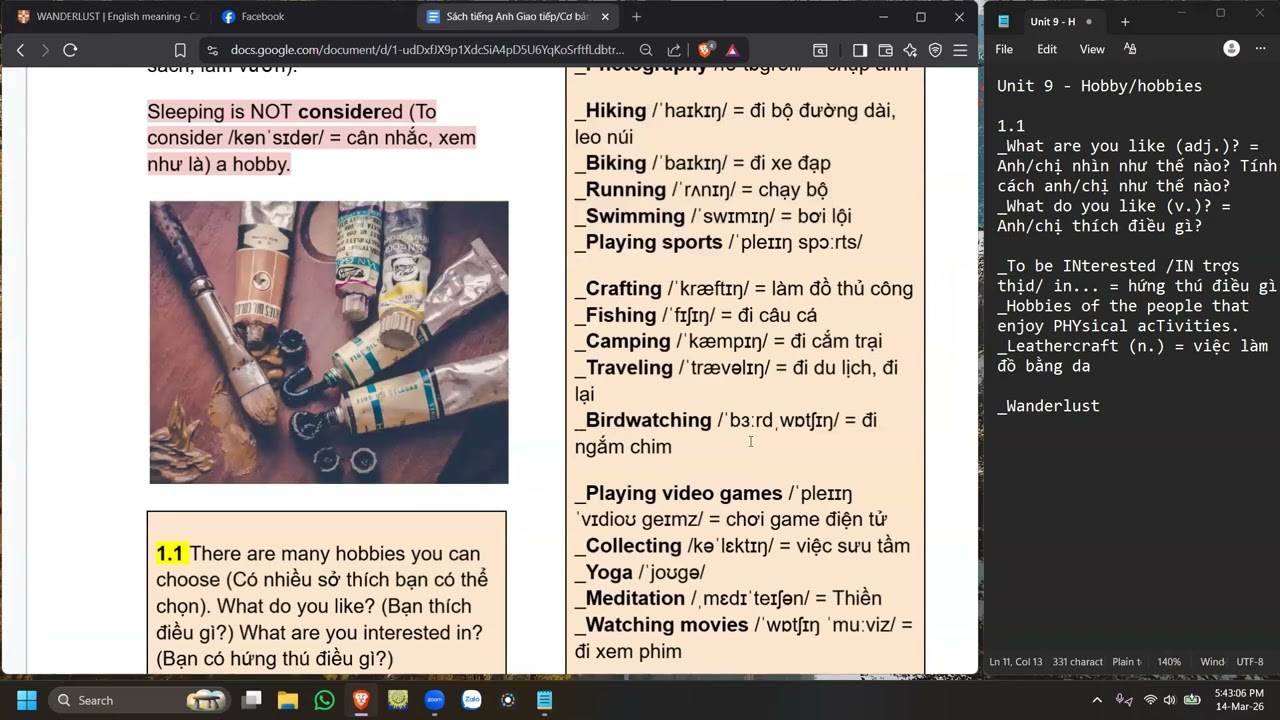Click the word Birdwatching in the document
Screen dimensions: 1280x720
[x=648, y=421]
